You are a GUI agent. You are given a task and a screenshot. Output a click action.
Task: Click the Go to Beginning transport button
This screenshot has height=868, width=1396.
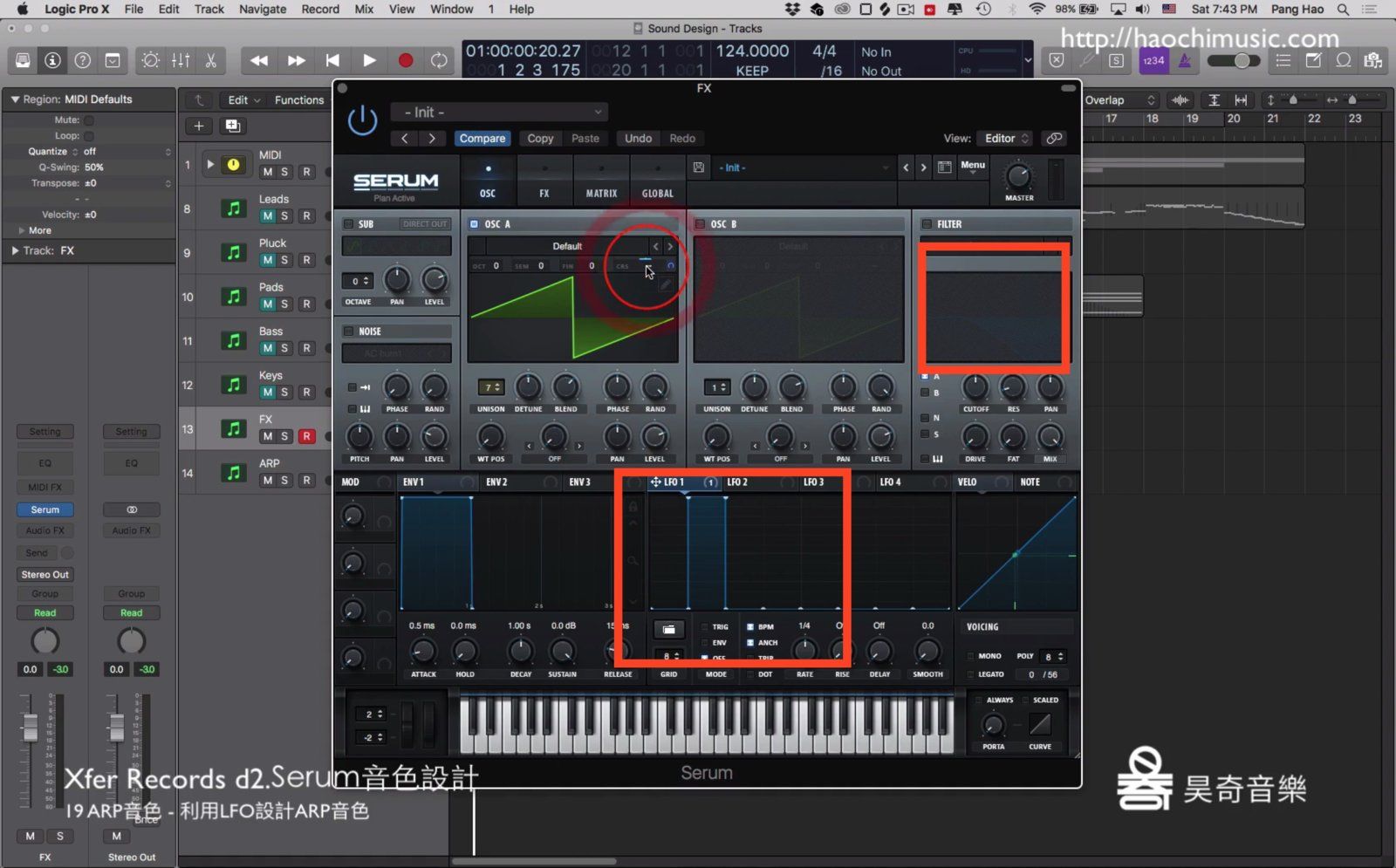coord(332,60)
